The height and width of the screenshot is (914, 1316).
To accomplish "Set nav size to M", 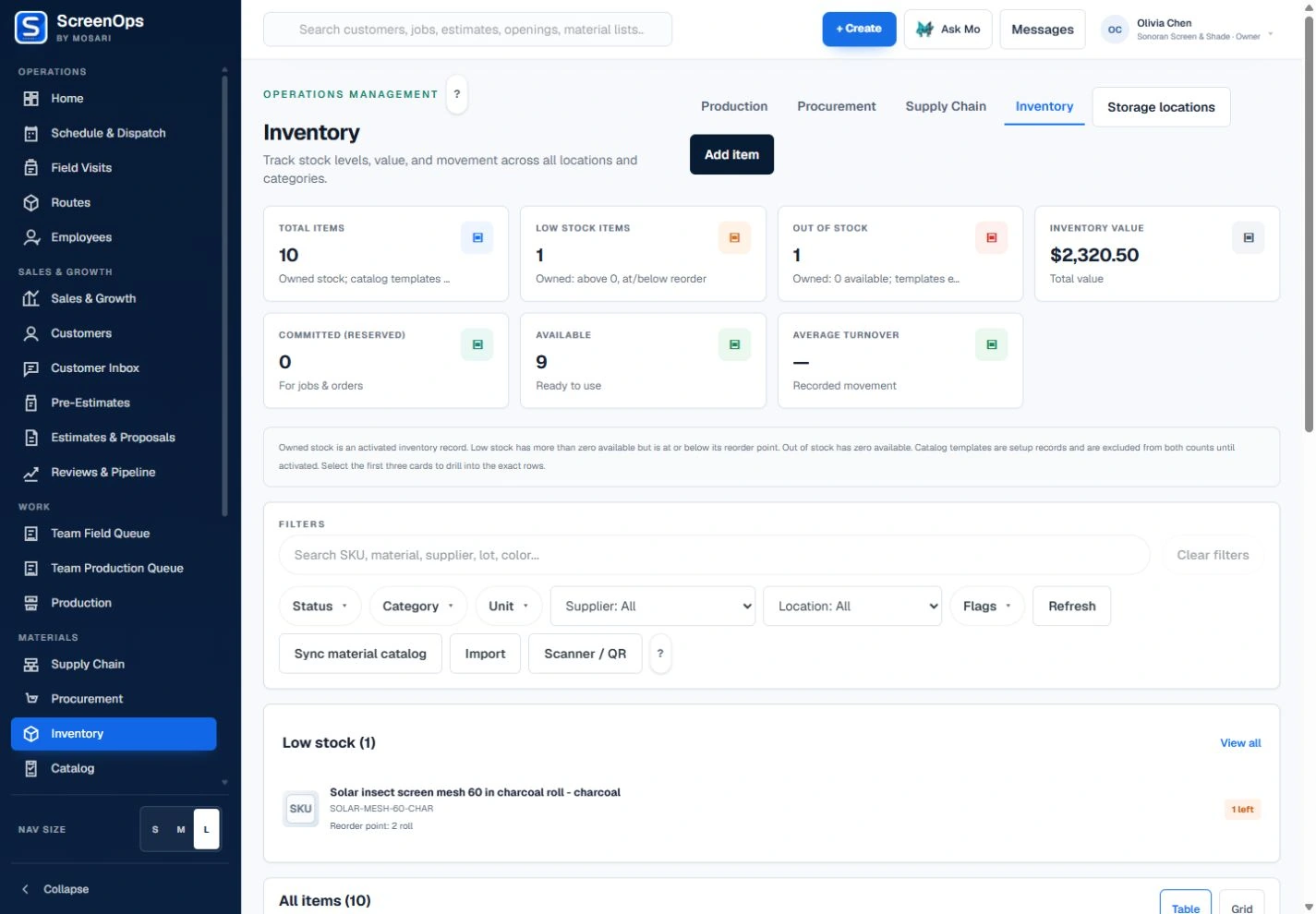I will (x=181, y=829).
